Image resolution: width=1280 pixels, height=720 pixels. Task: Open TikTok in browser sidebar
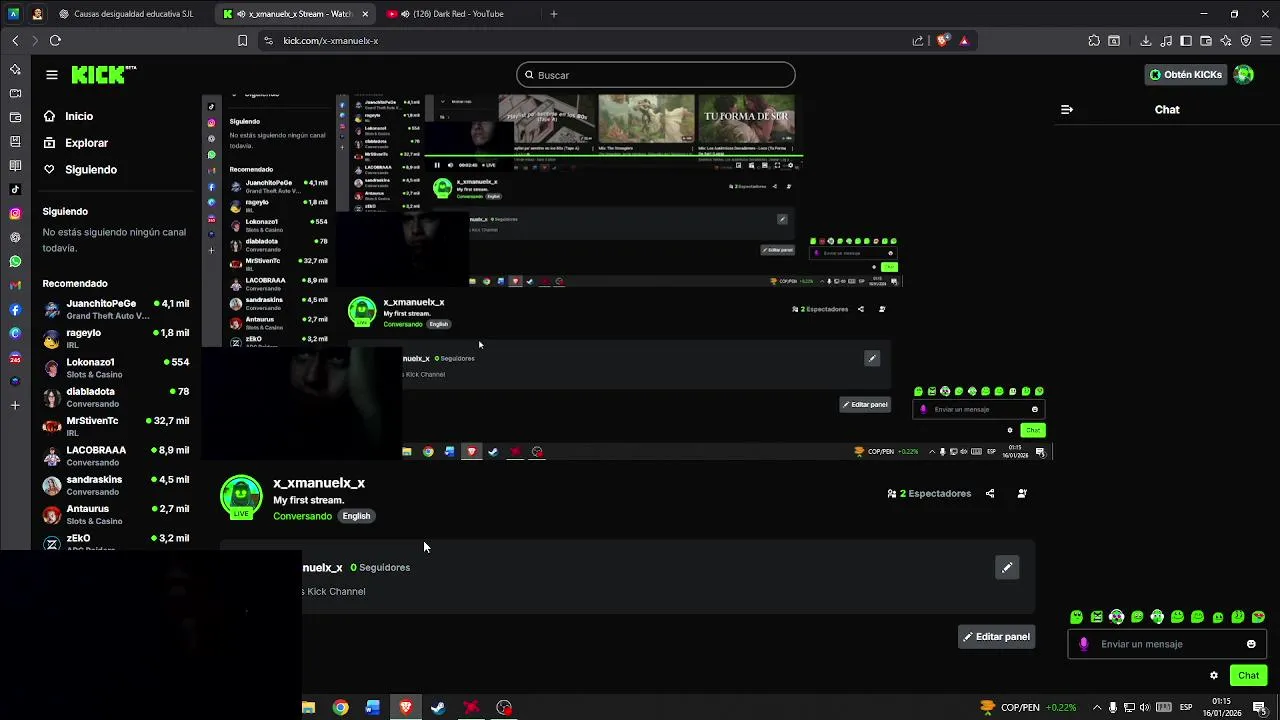[x=15, y=189]
